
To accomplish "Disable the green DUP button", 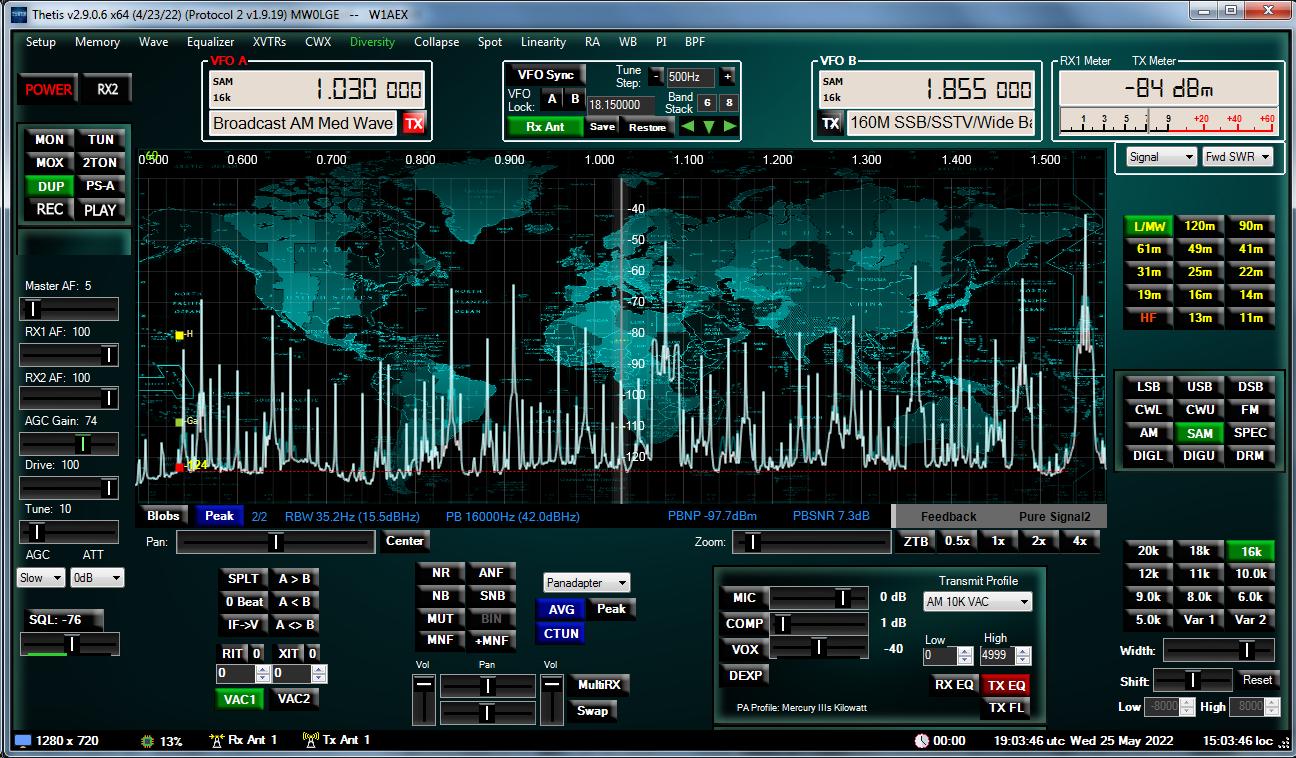I will [50, 186].
